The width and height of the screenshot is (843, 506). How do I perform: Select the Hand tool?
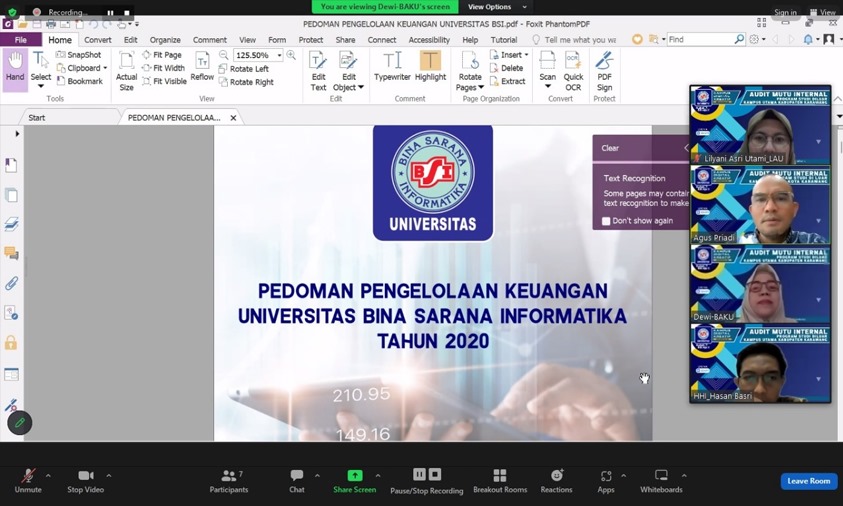15,67
